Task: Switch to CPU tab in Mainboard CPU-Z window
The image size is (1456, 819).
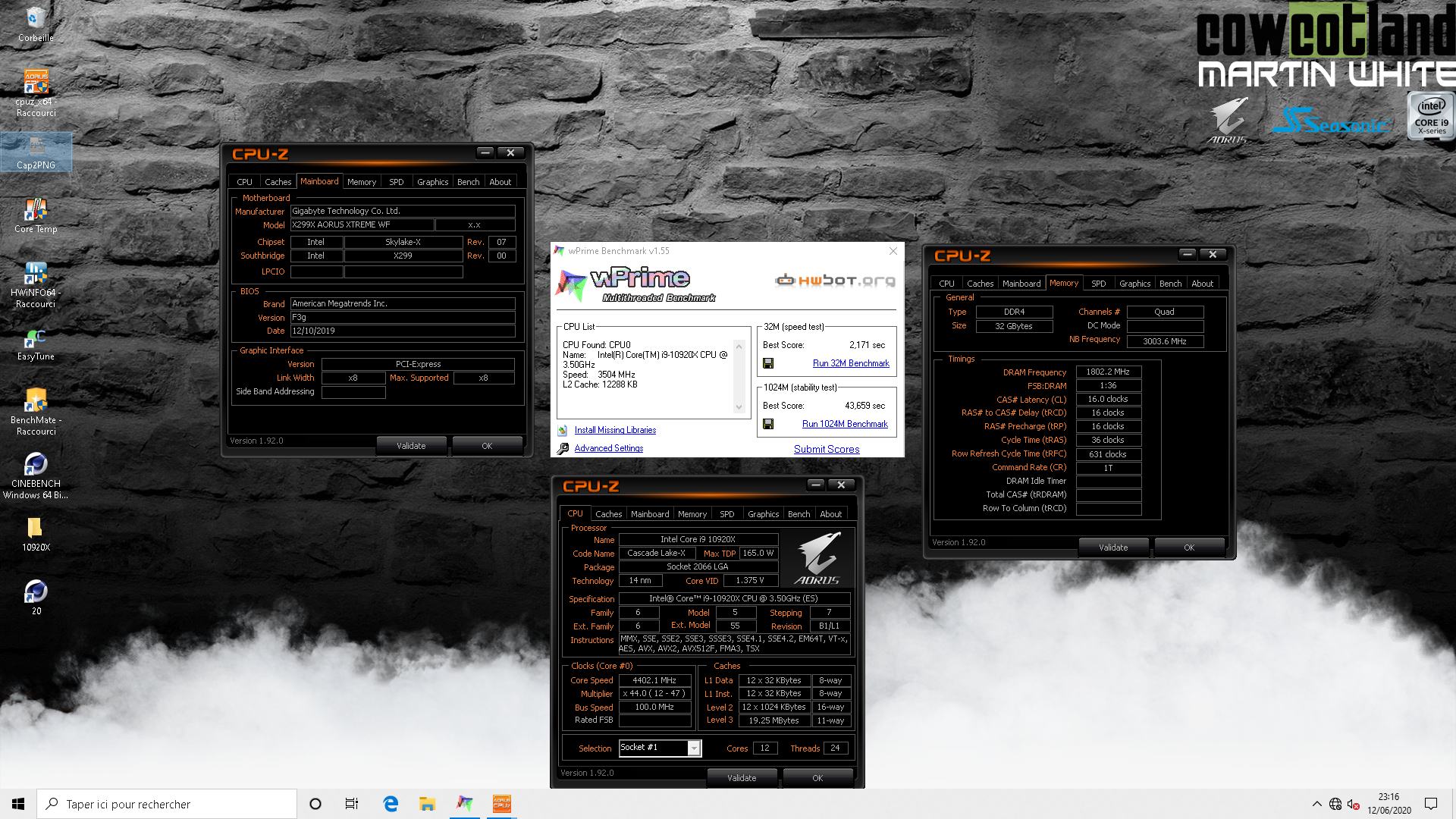Action: (244, 182)
